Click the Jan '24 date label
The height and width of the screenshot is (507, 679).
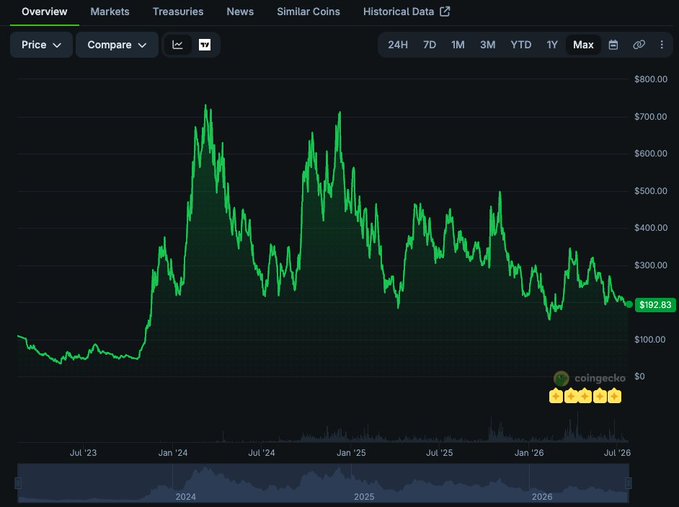pos(173,453)
